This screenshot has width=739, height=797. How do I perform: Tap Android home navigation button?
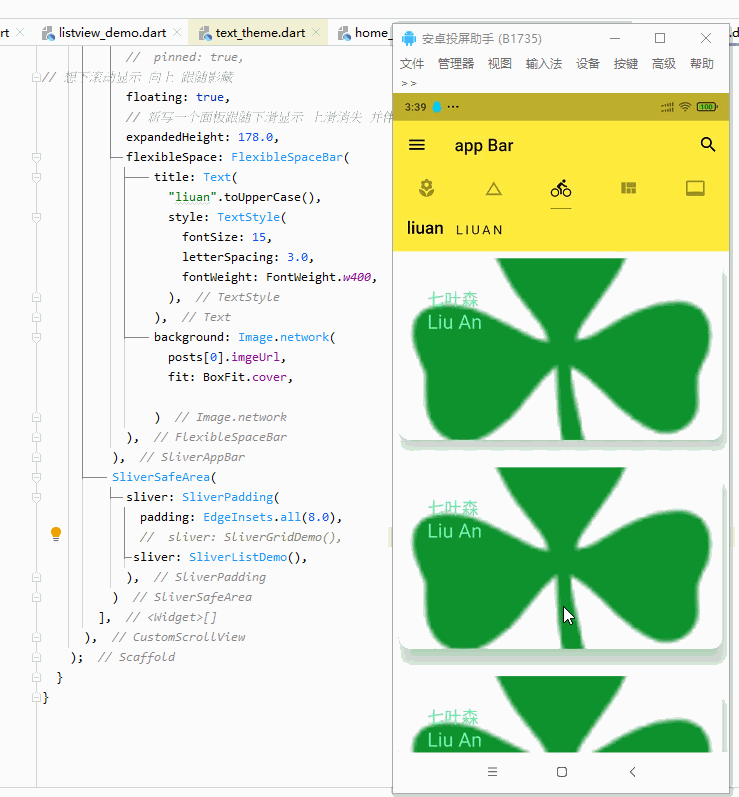[562, 772]
